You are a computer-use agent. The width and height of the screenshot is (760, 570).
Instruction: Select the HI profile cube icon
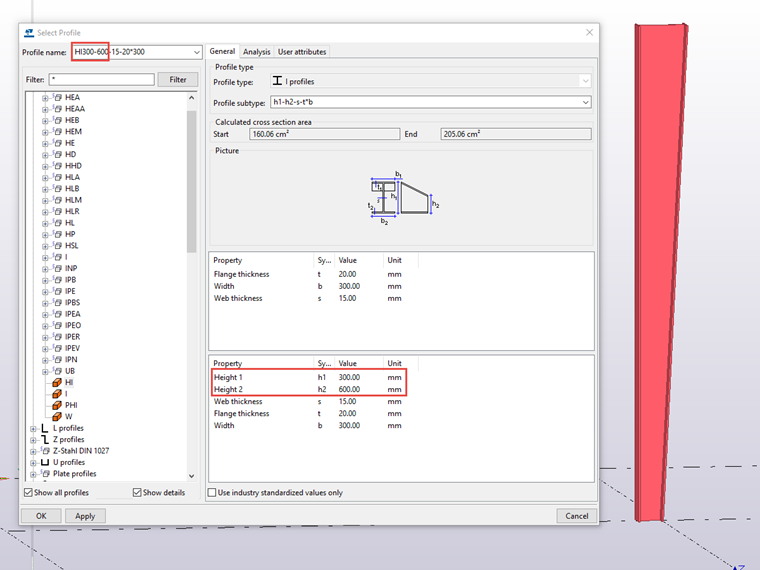click(57, 382)
